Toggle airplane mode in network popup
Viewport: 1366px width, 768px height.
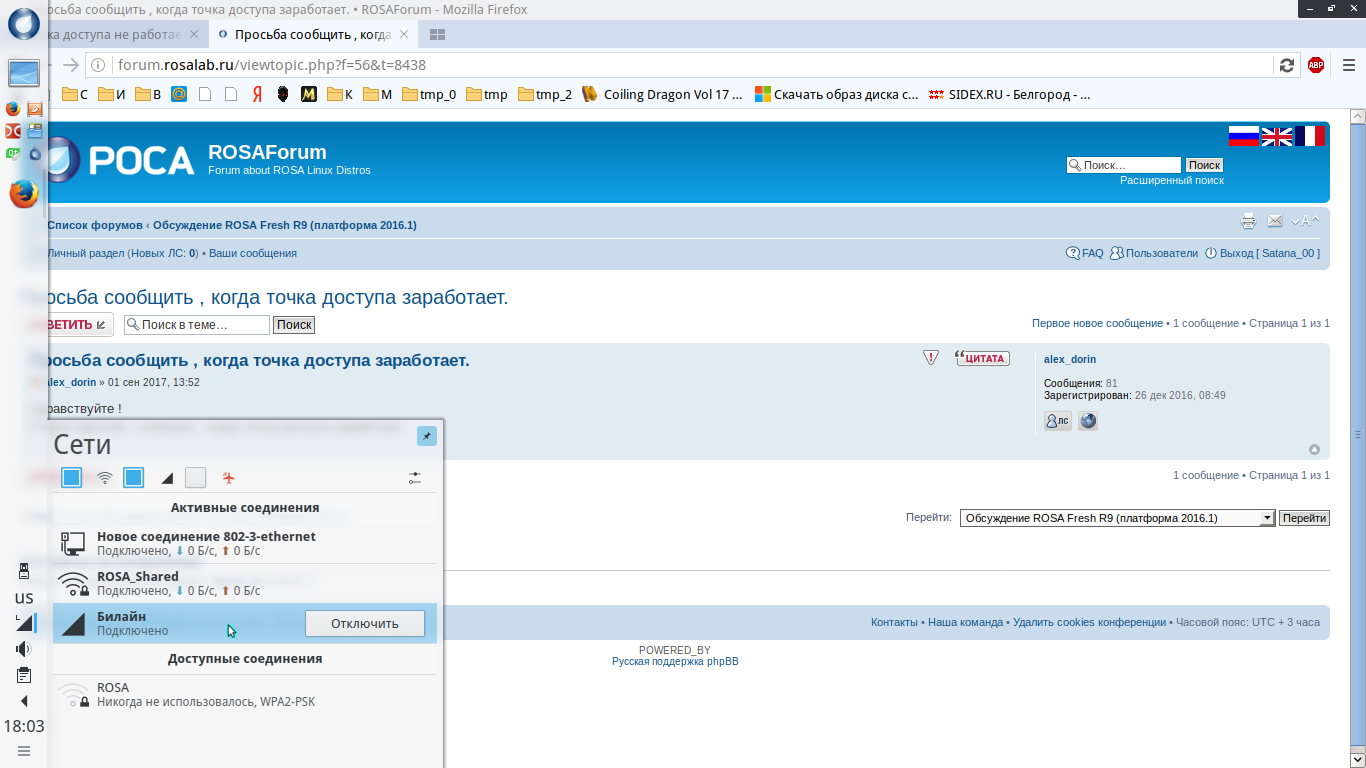coord(229,478)
